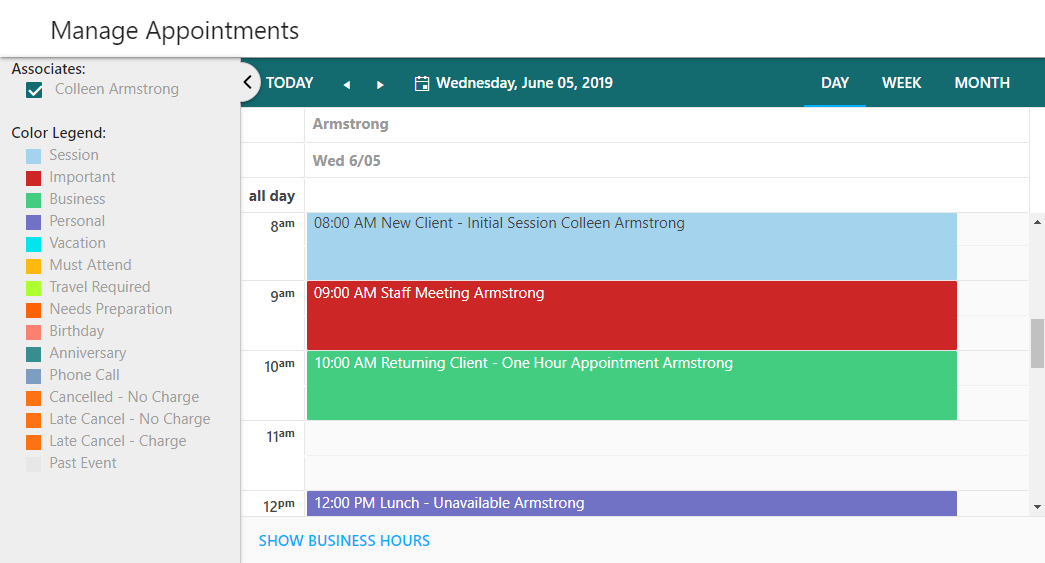
Task: Select the DAY view tab
Action: [834, 83]
